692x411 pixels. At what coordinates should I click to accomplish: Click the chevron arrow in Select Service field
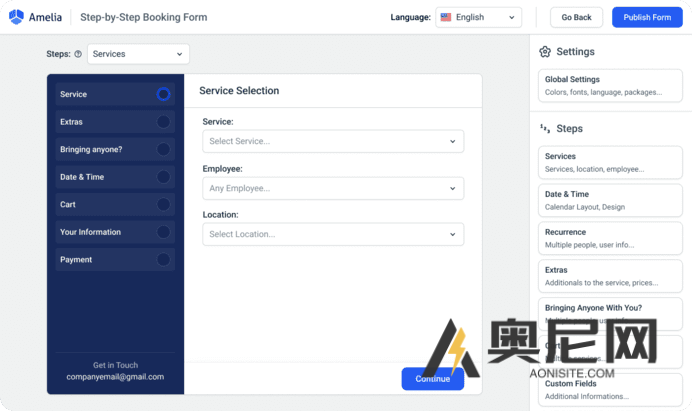tap(452, 141)
